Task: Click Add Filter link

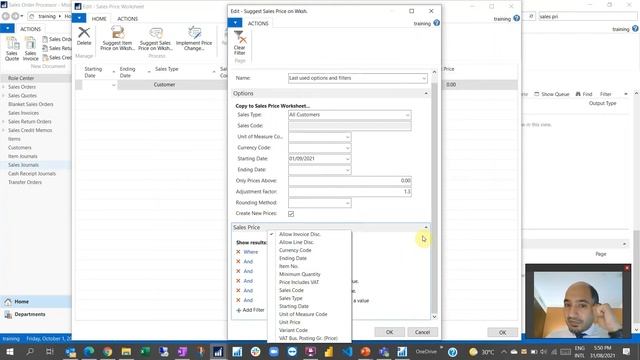Action: 251,310
